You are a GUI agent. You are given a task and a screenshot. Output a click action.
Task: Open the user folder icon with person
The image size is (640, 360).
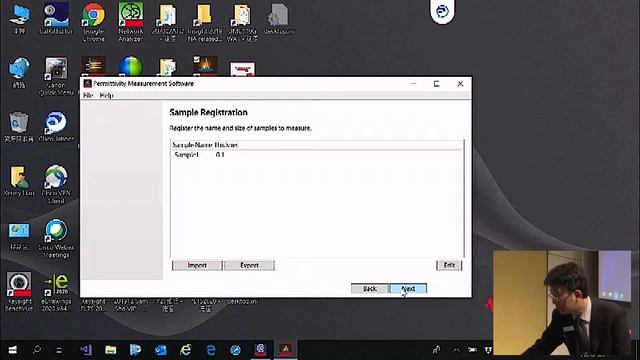pos(19,181)
